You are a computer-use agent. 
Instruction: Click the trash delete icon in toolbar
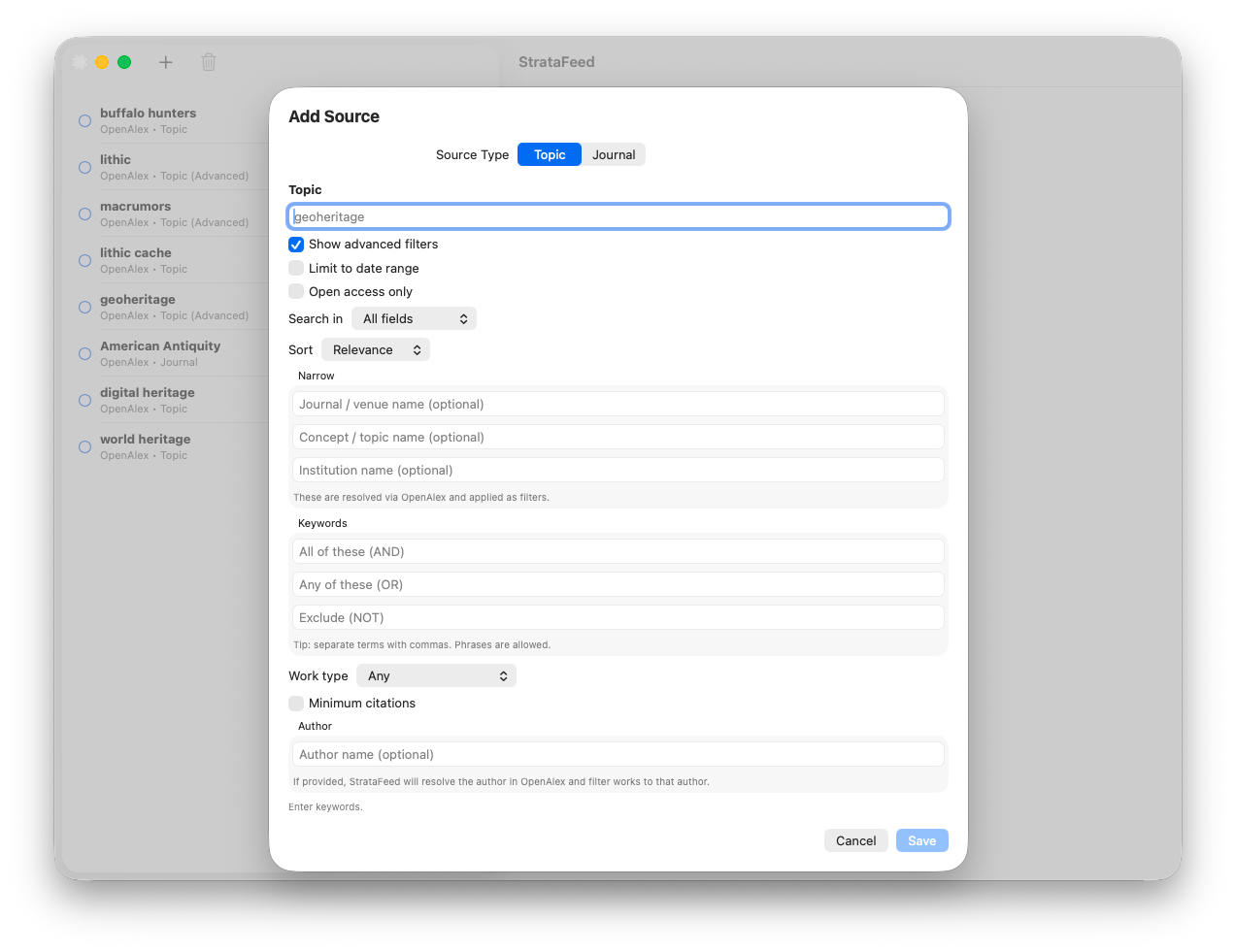pos(208,61)
